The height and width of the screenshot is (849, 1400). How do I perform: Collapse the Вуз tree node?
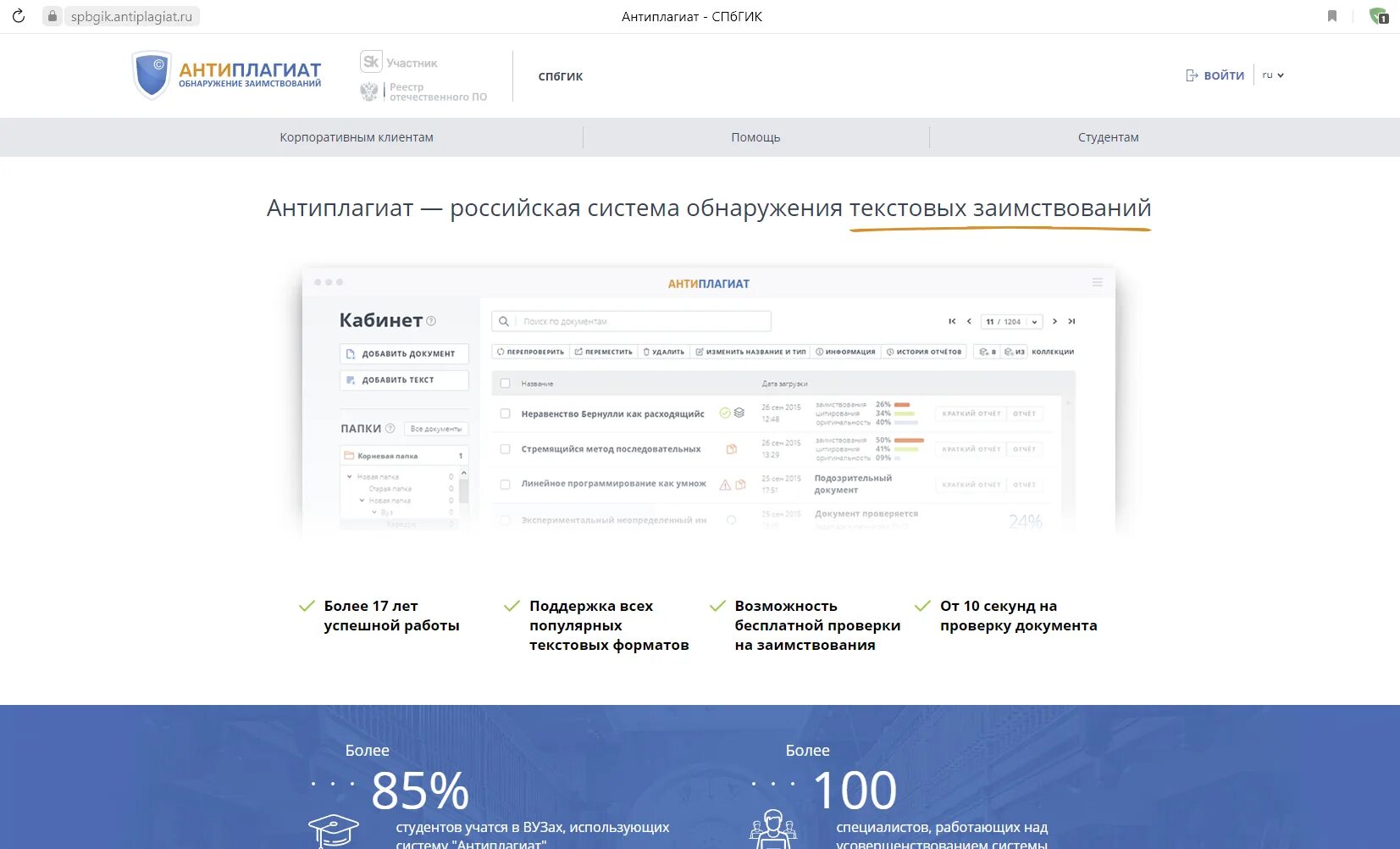(374, 513)
